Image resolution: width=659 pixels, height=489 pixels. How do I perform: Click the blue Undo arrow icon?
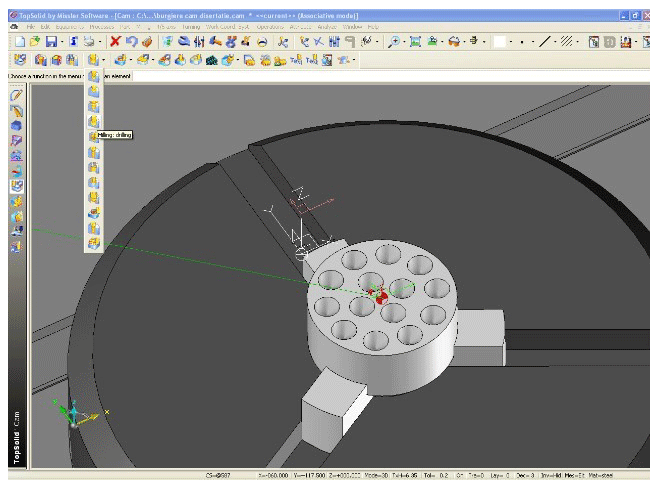pyautogui.click(x=132, y=42)
